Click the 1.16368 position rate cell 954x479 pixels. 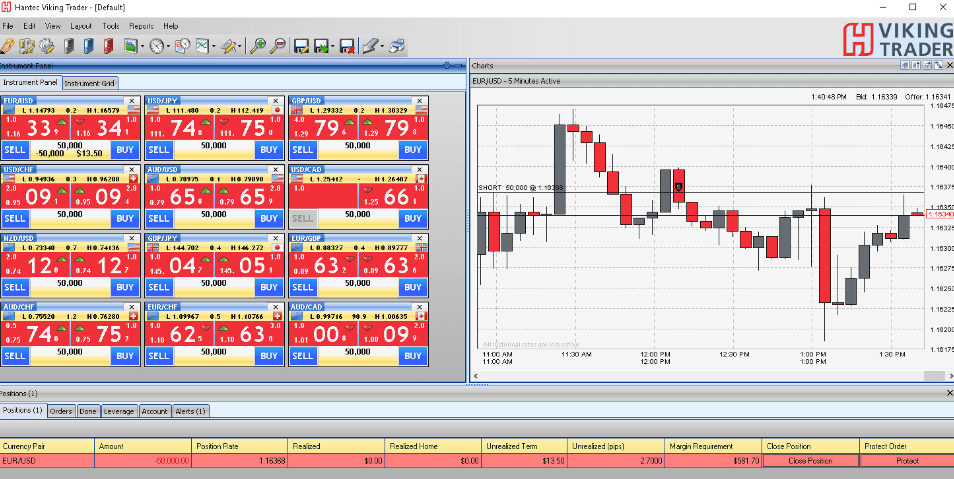click(x=240, y=461)
